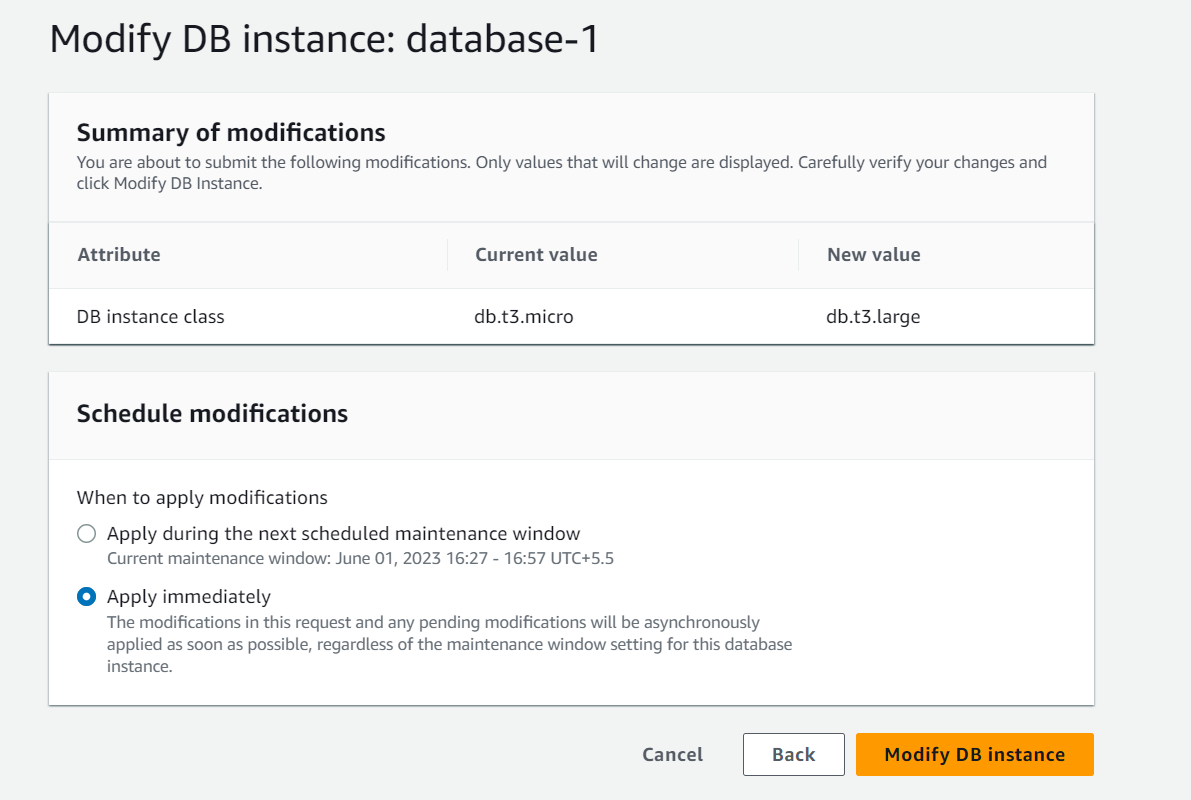Click the Schedule modifications heading
This screenshot has width=1191, height=800.
[213, 414]
